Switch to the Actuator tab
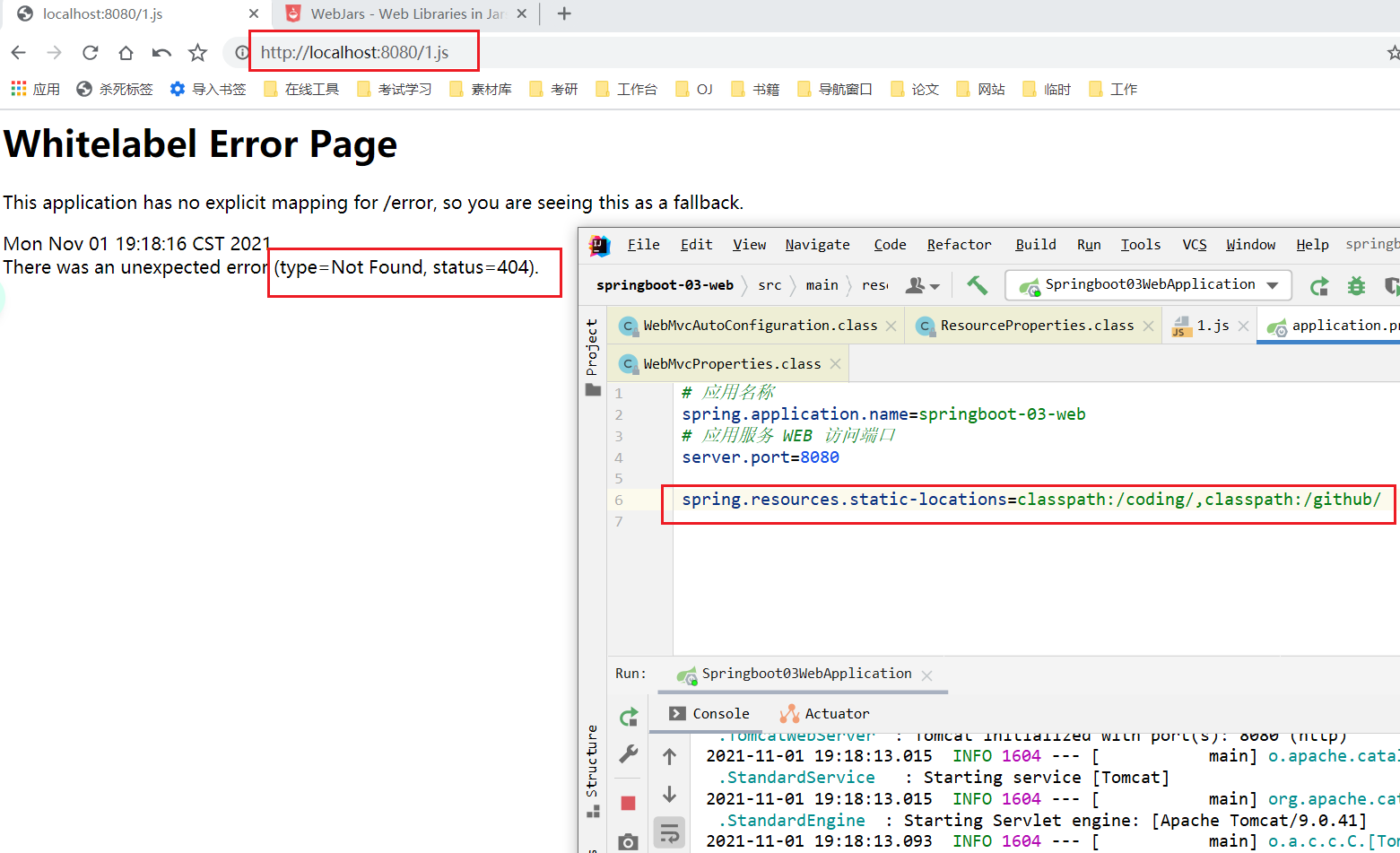1400x853 pixels. click(x=825, y=714)
